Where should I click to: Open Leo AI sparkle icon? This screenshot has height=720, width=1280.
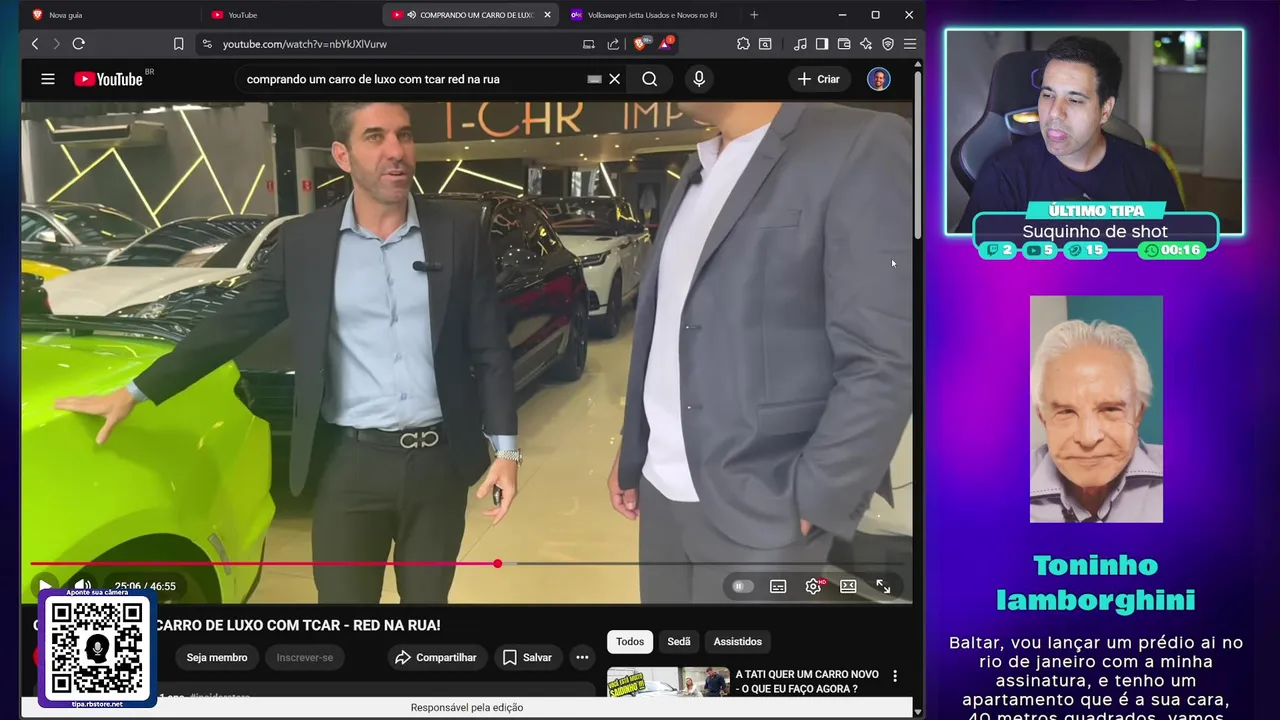coord(866,44)
